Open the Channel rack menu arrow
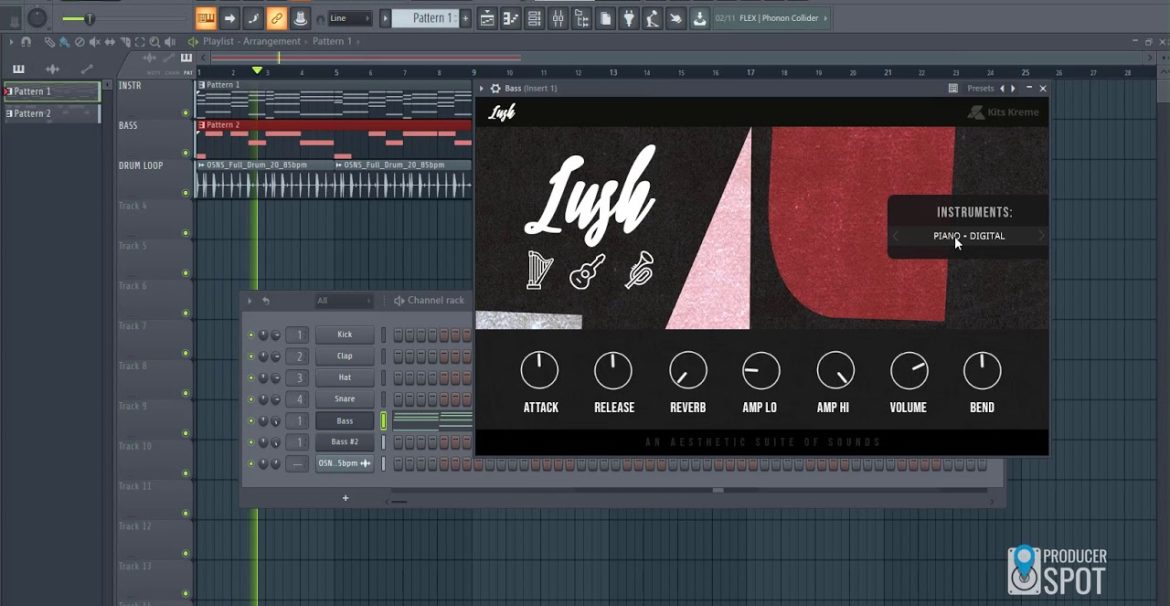The image size is (1170, 606). coord(250,301)
